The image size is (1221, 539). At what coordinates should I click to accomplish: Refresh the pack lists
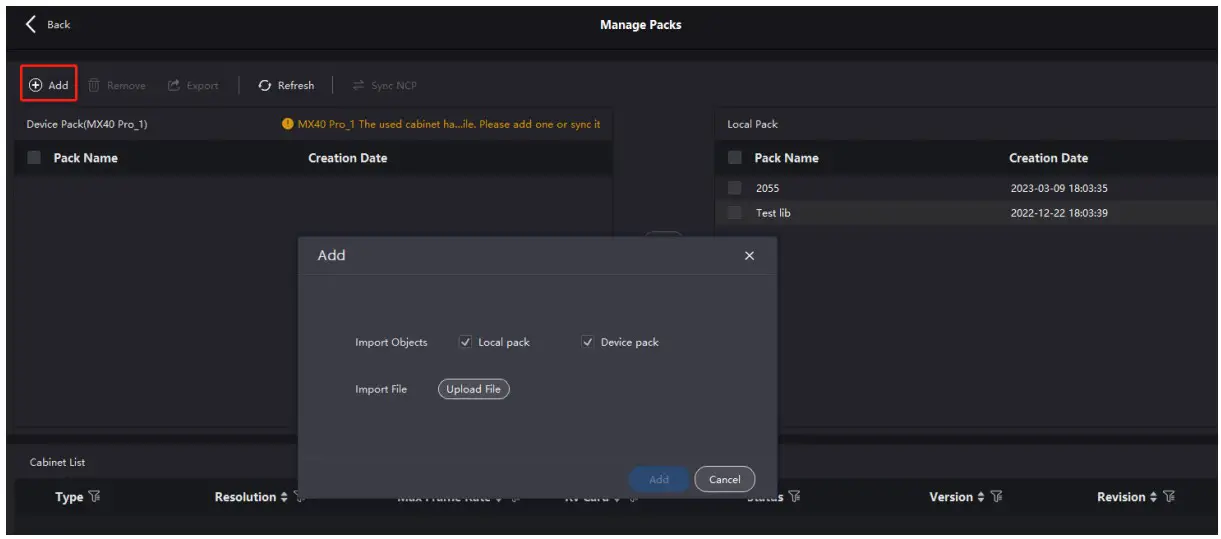286,86
